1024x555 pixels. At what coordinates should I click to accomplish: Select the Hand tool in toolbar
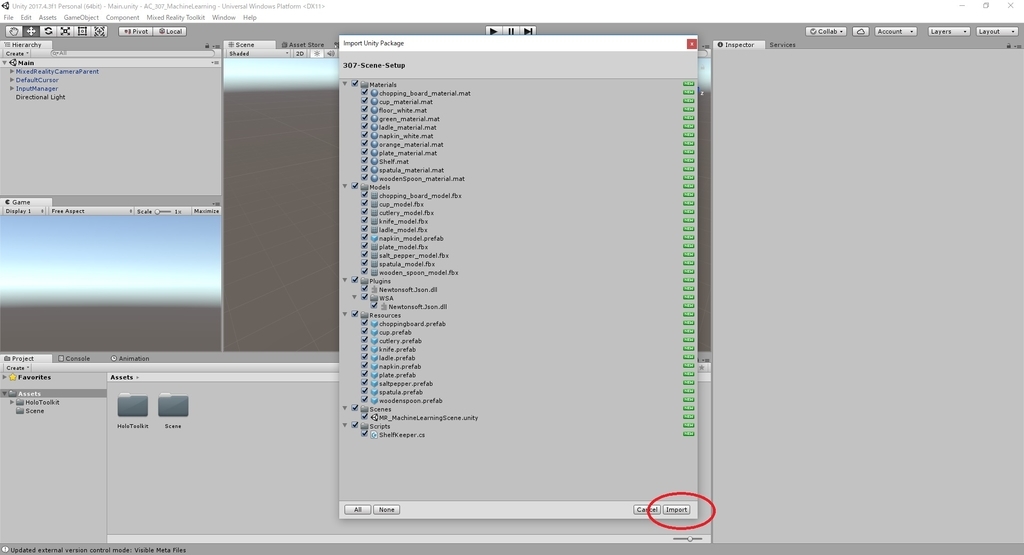pos(13,31)
